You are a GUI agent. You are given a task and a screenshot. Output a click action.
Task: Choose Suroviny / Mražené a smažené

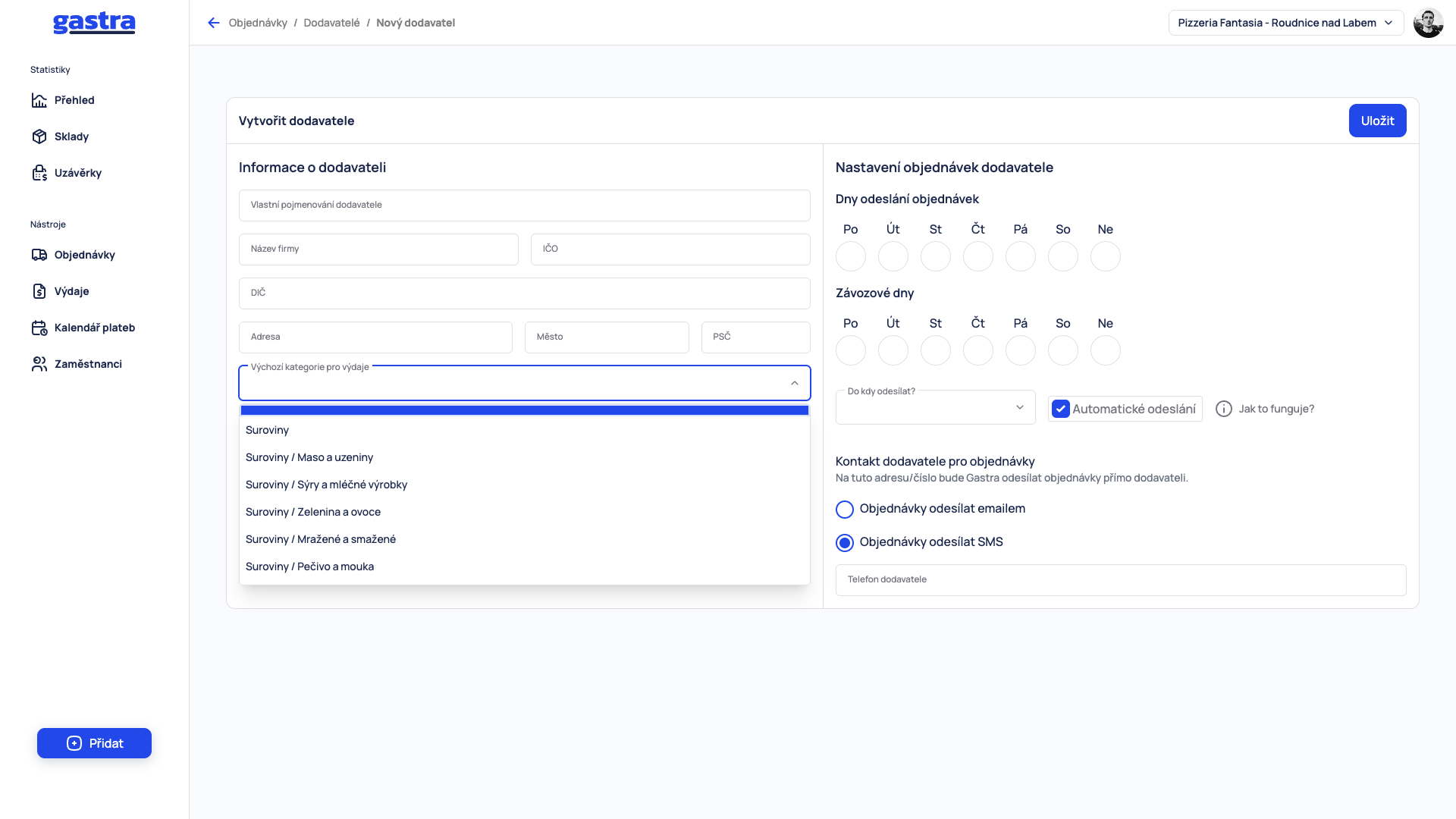[x=525, y=539]
